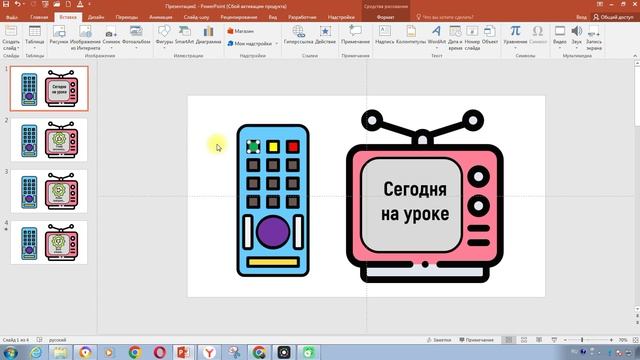
Task: Open the Format (Формат) drawing tools tab
Action: 385,17
